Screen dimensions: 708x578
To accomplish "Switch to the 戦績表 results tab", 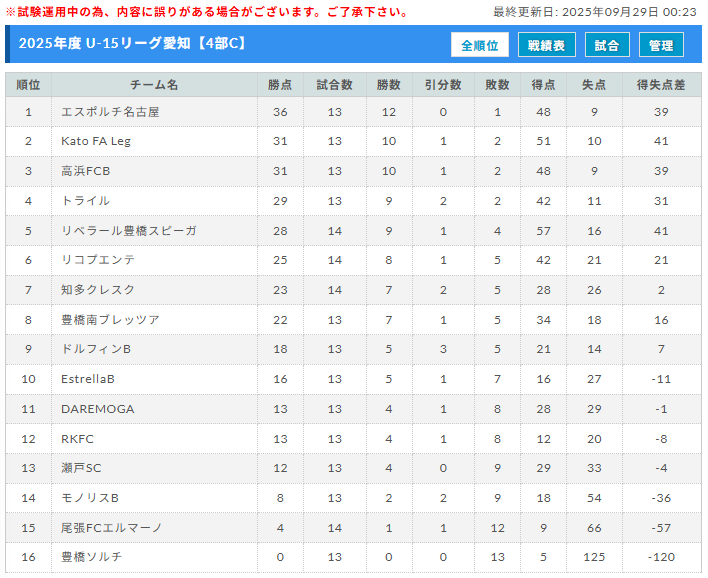I will 546,45.
